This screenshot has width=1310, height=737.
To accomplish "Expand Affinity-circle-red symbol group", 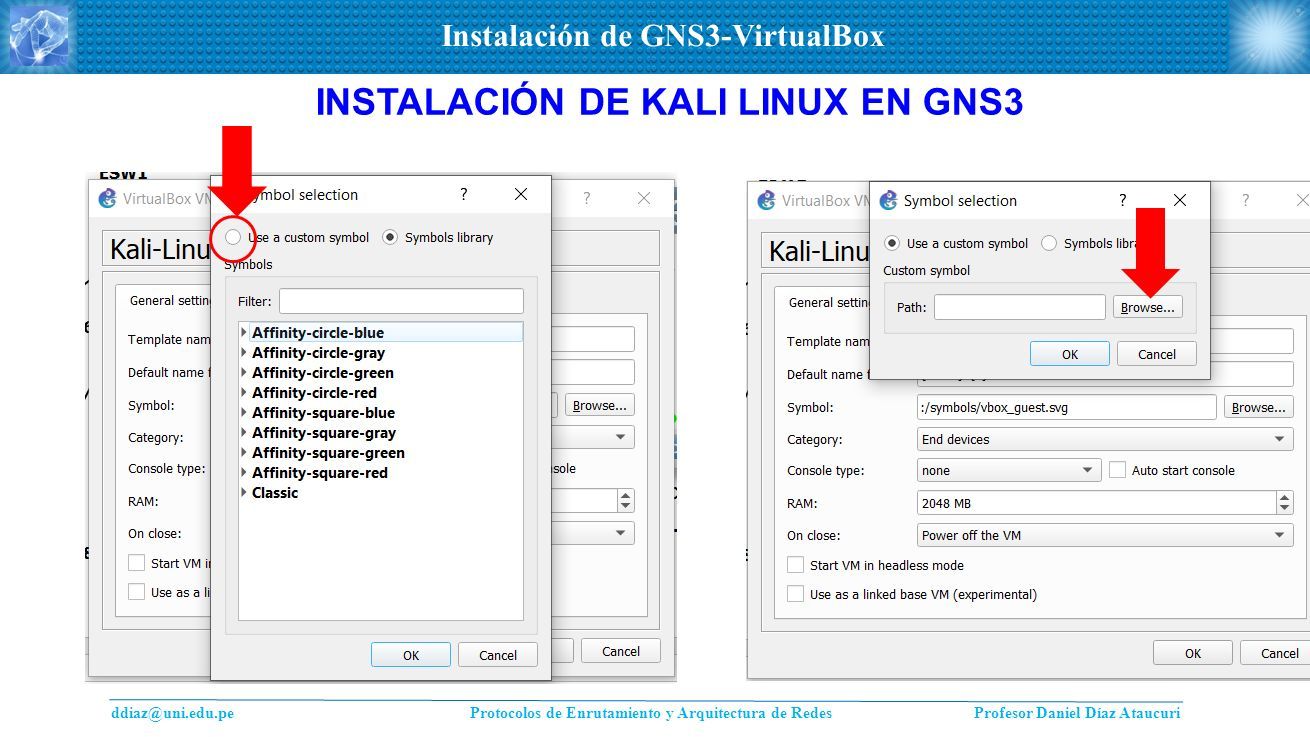I will point(244,392).
